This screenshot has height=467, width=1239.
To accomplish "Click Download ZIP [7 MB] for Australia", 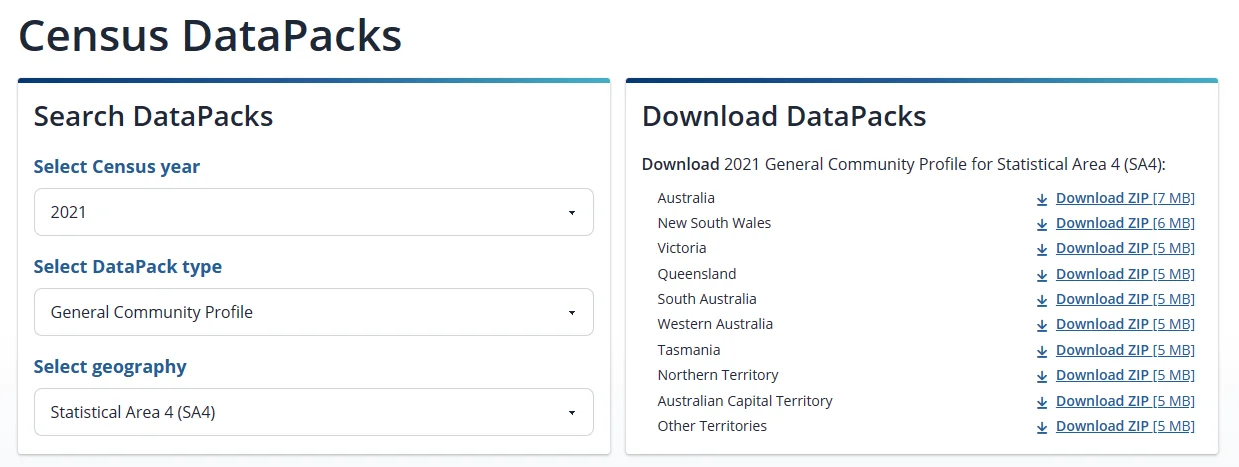I will (x=1124, y=198).
